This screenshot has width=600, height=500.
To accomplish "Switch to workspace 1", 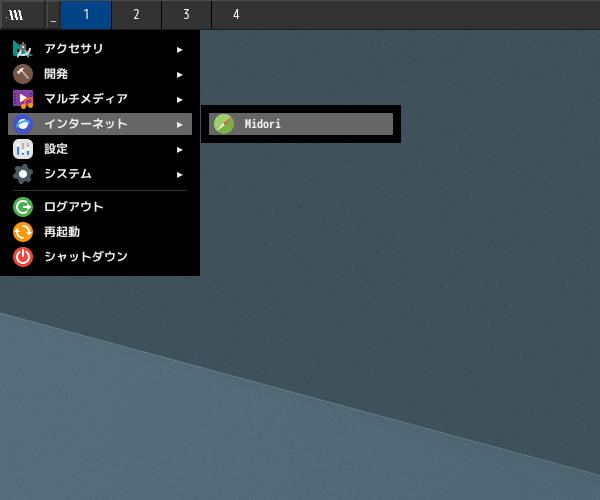I will click(86, 15).
